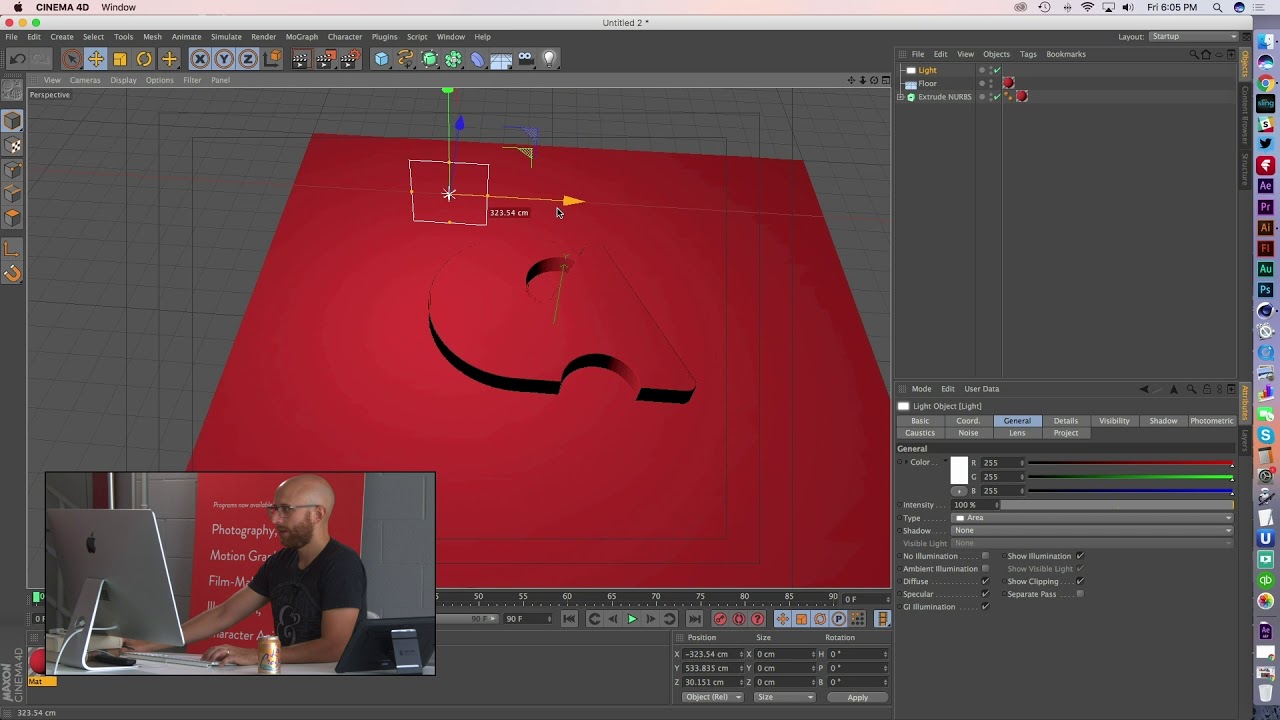Image resolution: width=1280 pixels, height=720 pixels.
Task: Adjust the light Intensity slider bar
Action: coord(1118,505)
